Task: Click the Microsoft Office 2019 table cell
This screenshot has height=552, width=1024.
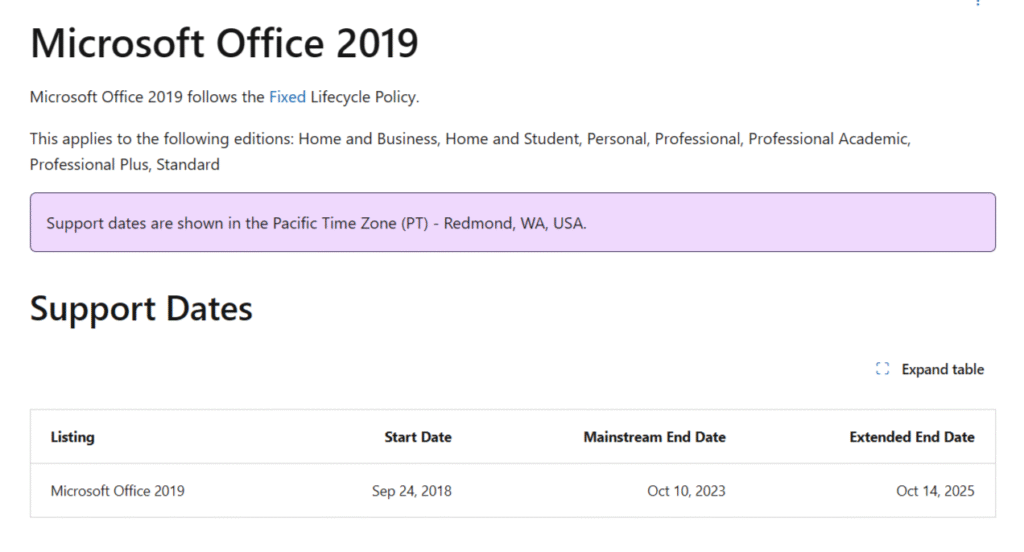Action: click(118, 491)
